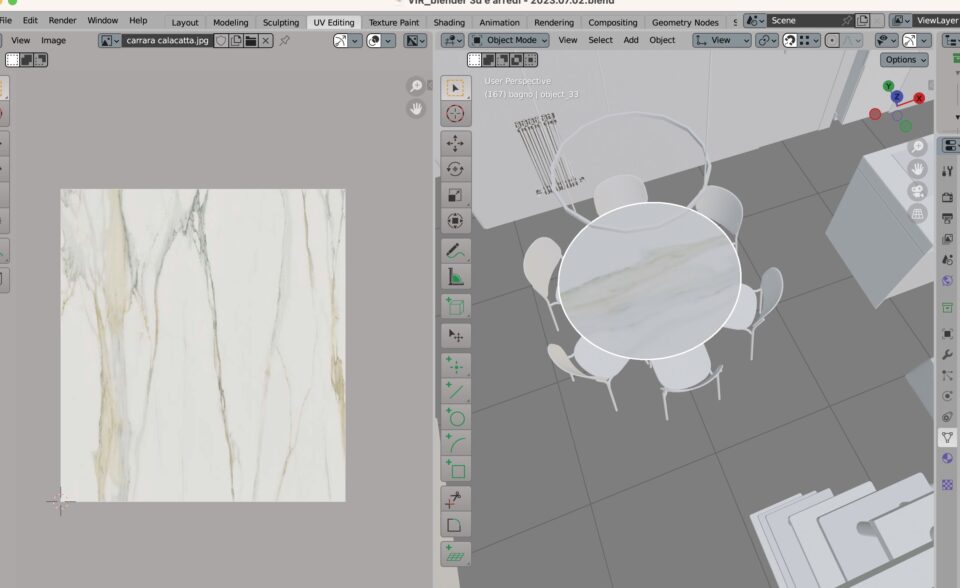Open the Render menu
This screenshot has width=960, height=588.
click(62, 20)
